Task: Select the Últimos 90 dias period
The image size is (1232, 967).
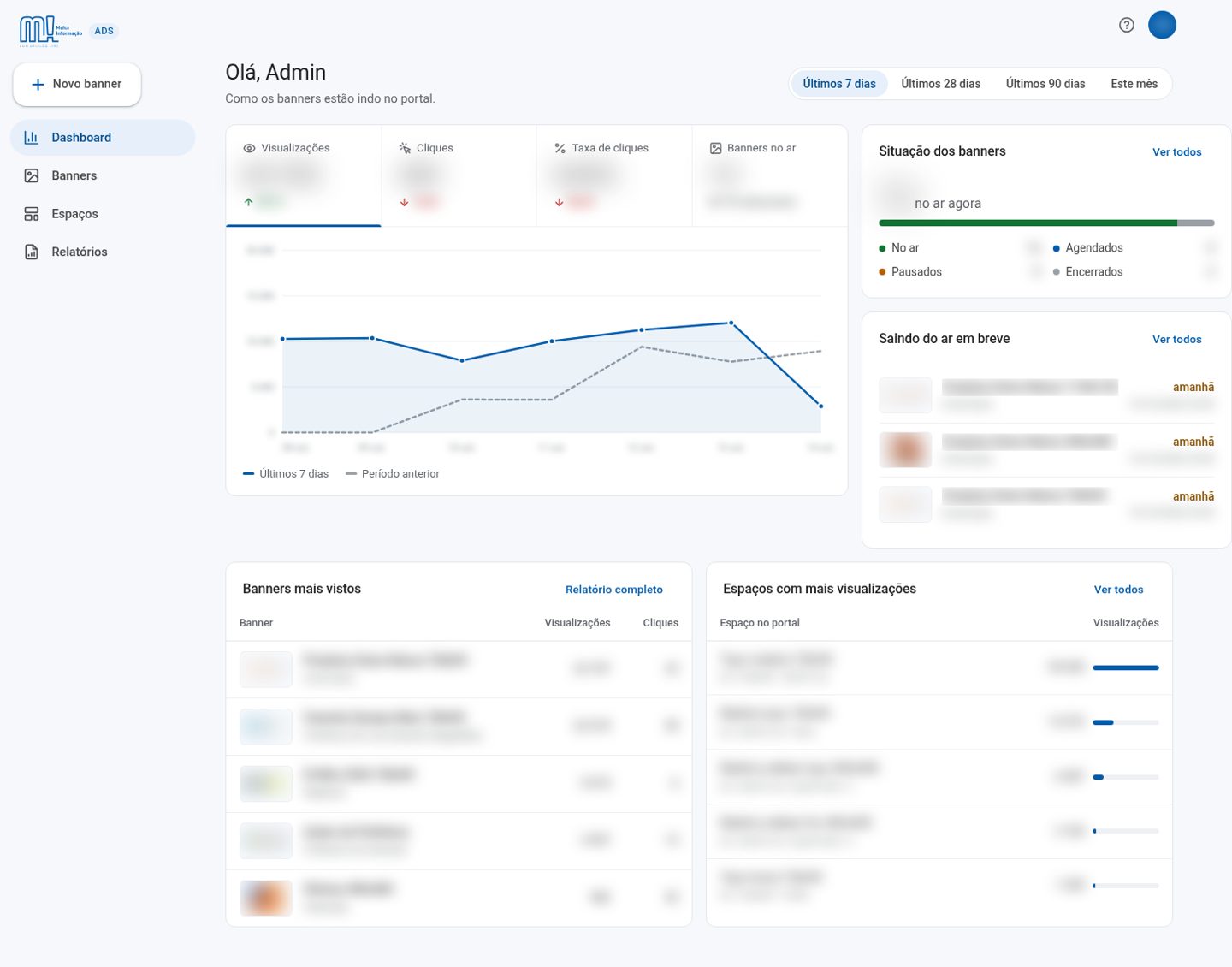Action: 1045,84
